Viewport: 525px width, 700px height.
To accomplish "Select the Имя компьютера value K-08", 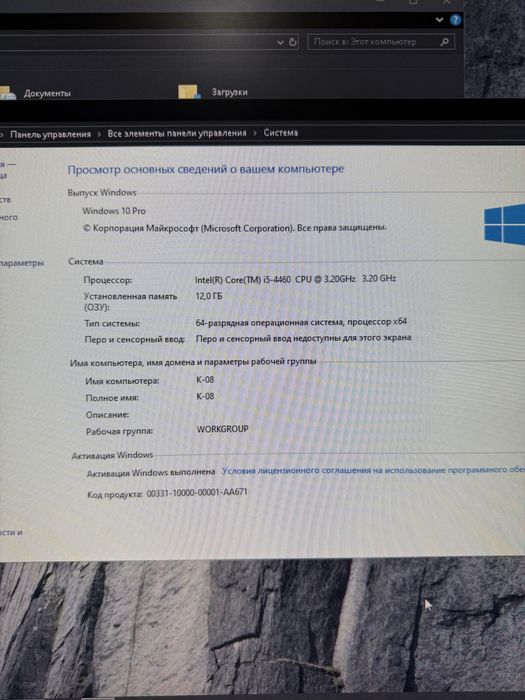I will click(x=205, y=379).
